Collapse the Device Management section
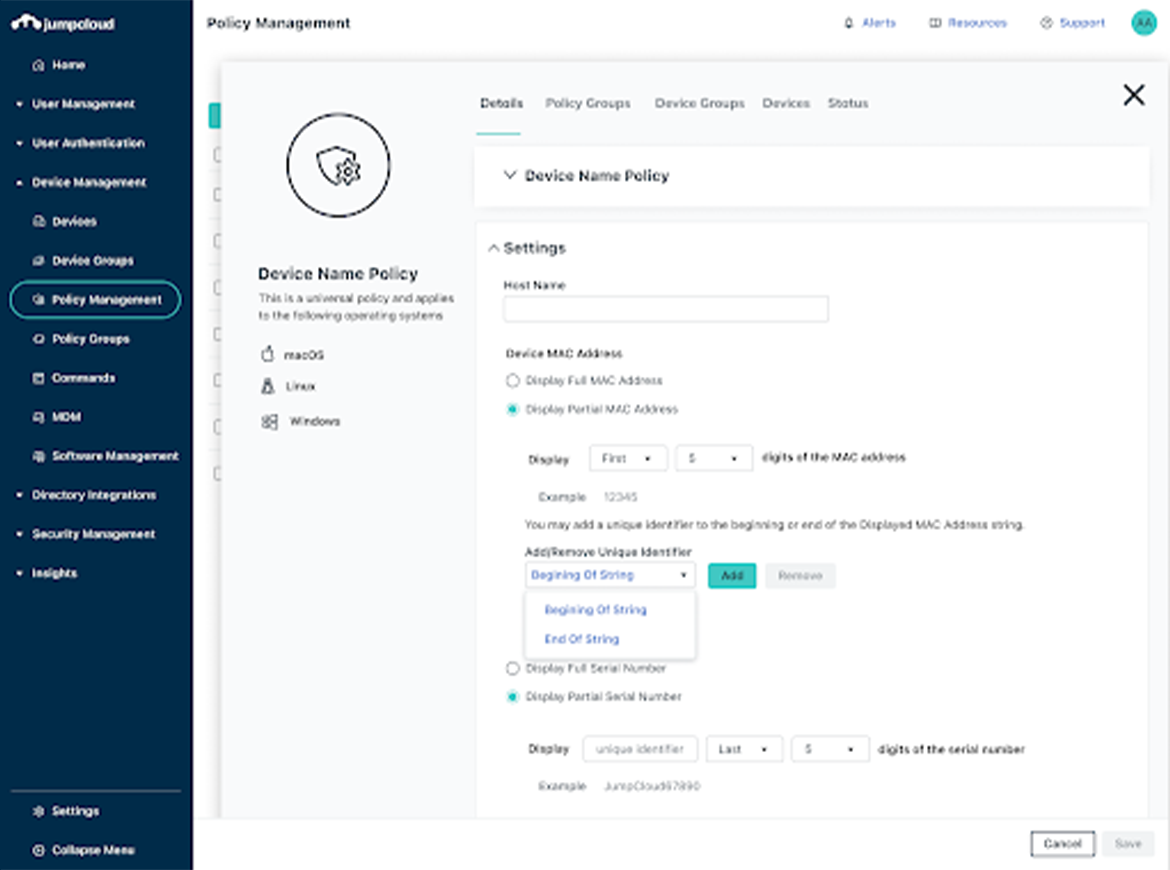This screenshot has height=870, width=1170. point(19,183)
